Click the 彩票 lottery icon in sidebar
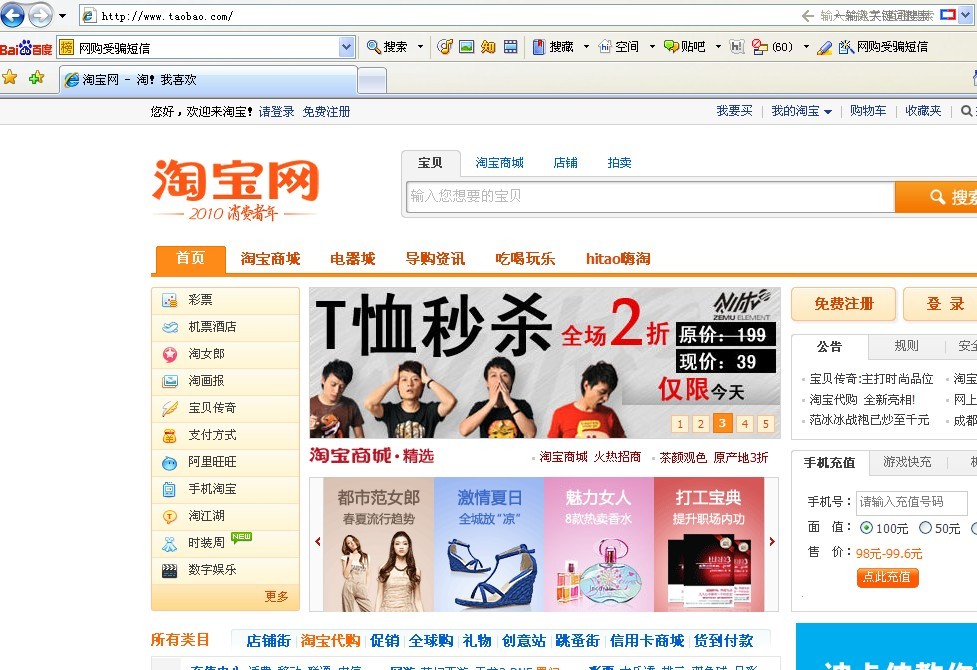This screenshot has width=977, height=670. coord(169,300)
